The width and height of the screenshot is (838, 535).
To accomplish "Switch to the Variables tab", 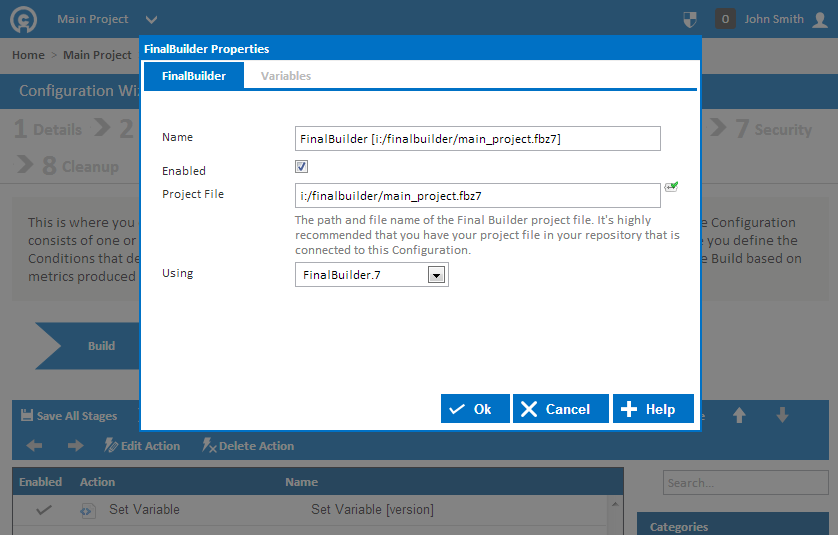I will [286, 76].
